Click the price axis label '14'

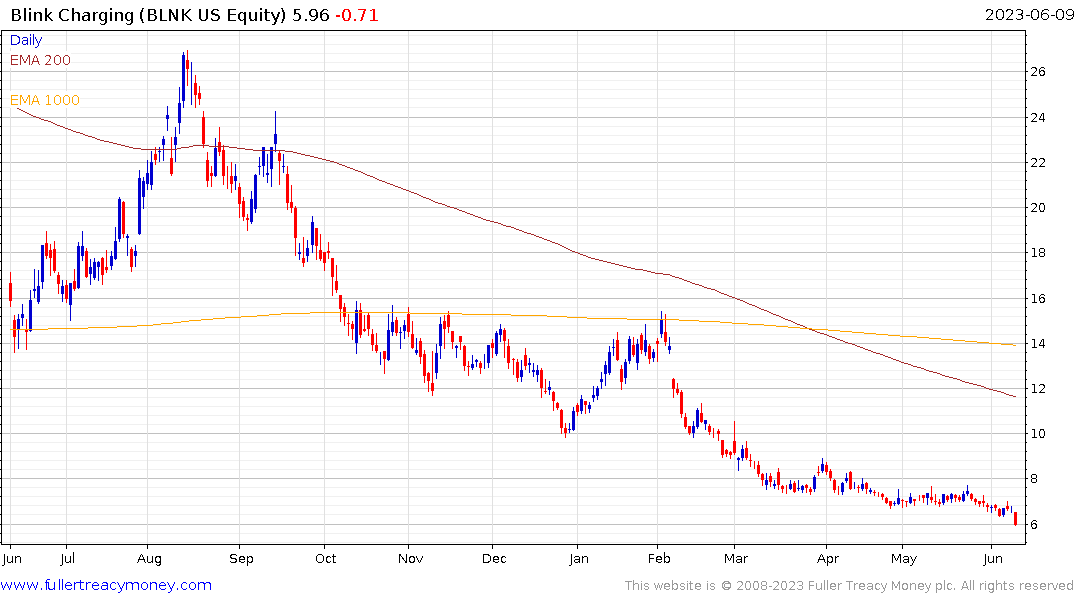tap(1038, 344)
